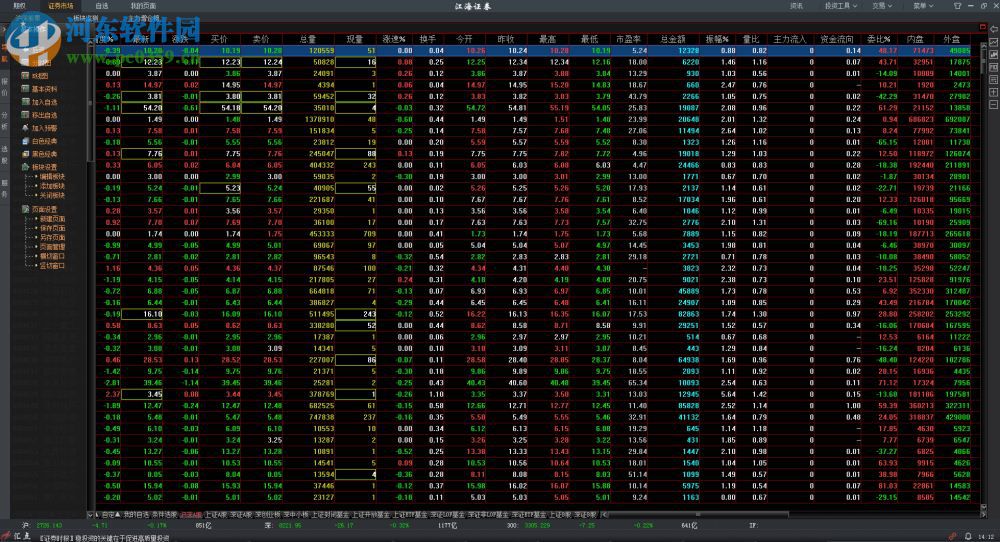Click the 黑色经典 theme icon
Viewport: 1000px width, 542px height.
26,154
